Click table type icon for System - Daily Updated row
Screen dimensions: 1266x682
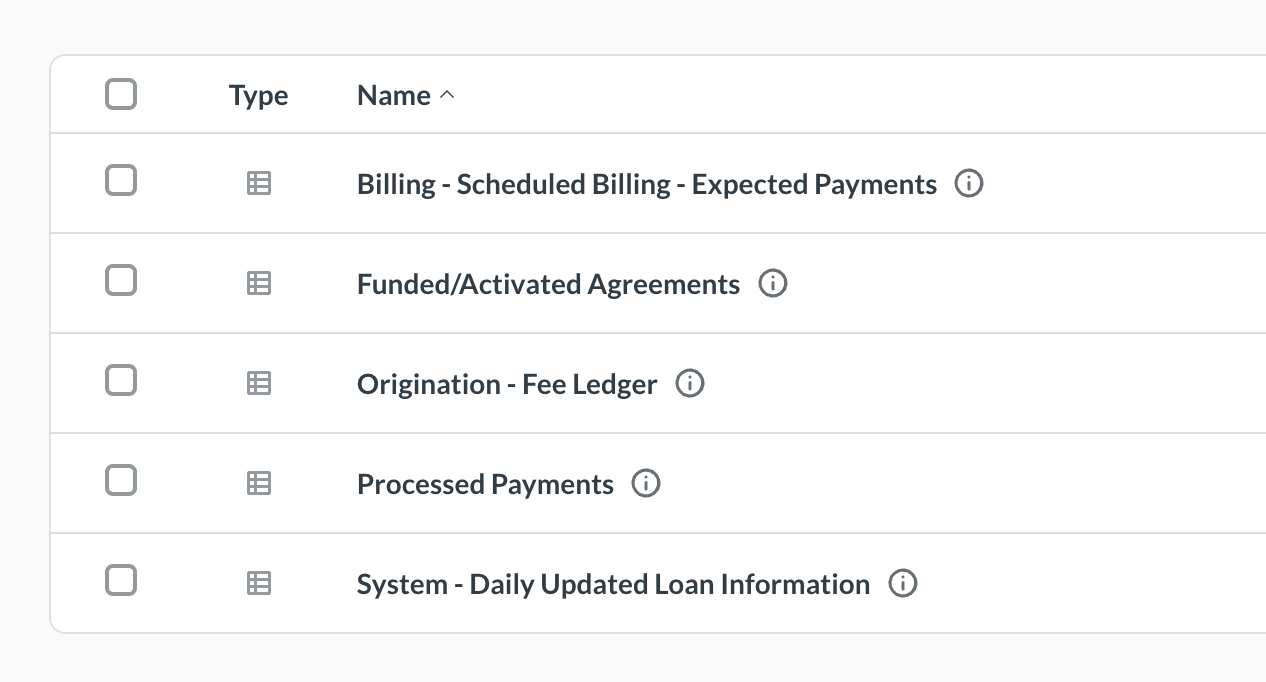[x=259, y=584]
